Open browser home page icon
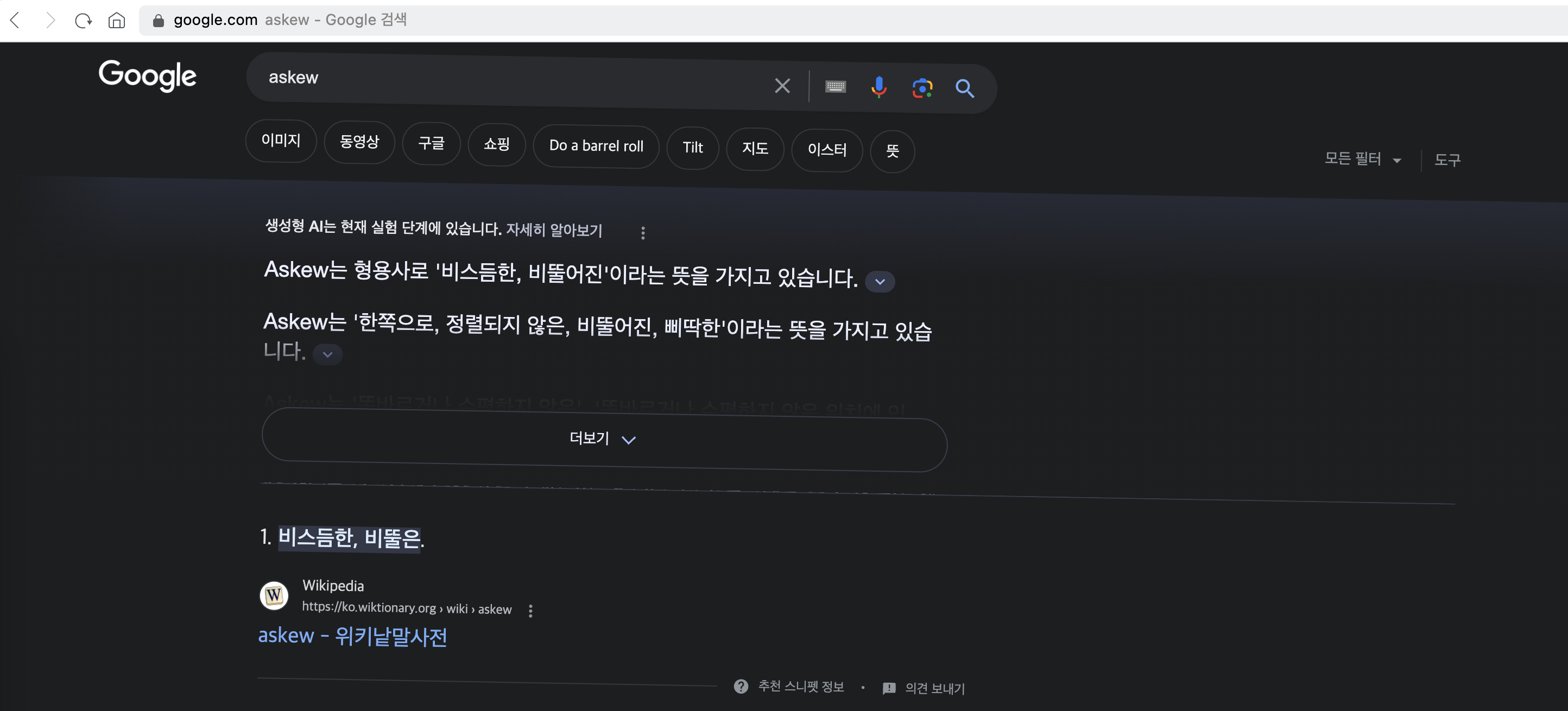 pos(116,21)
